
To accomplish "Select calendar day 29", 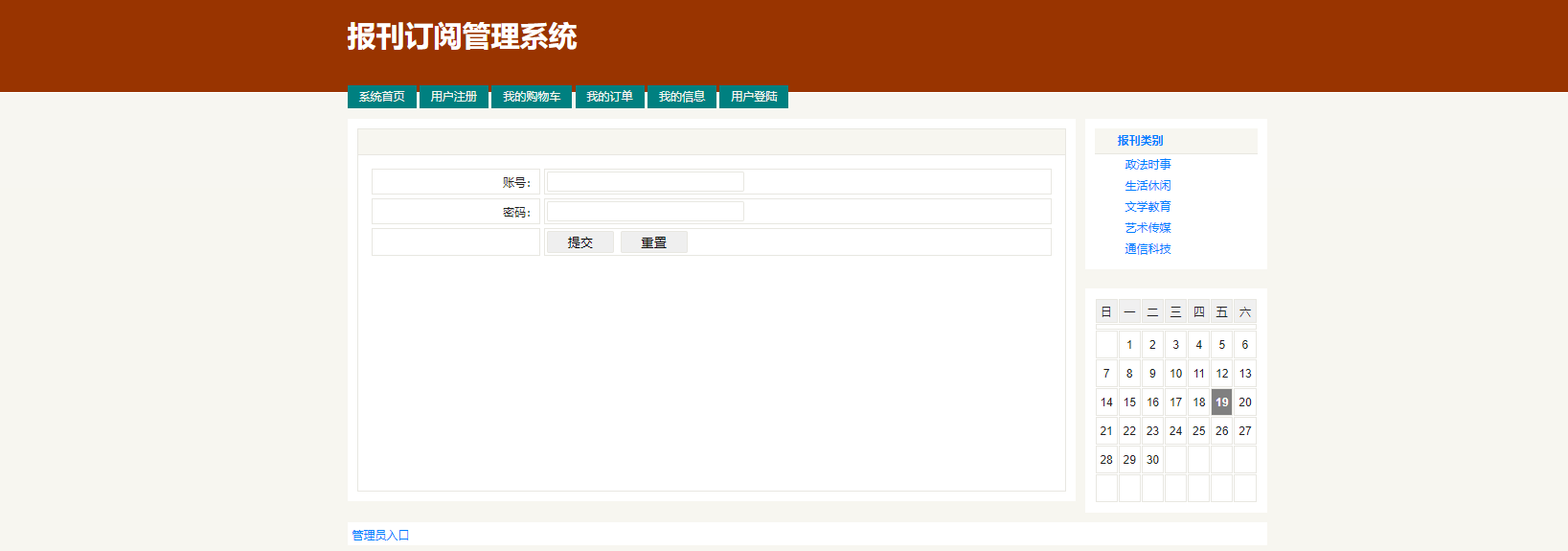I will coord(1129,460).
